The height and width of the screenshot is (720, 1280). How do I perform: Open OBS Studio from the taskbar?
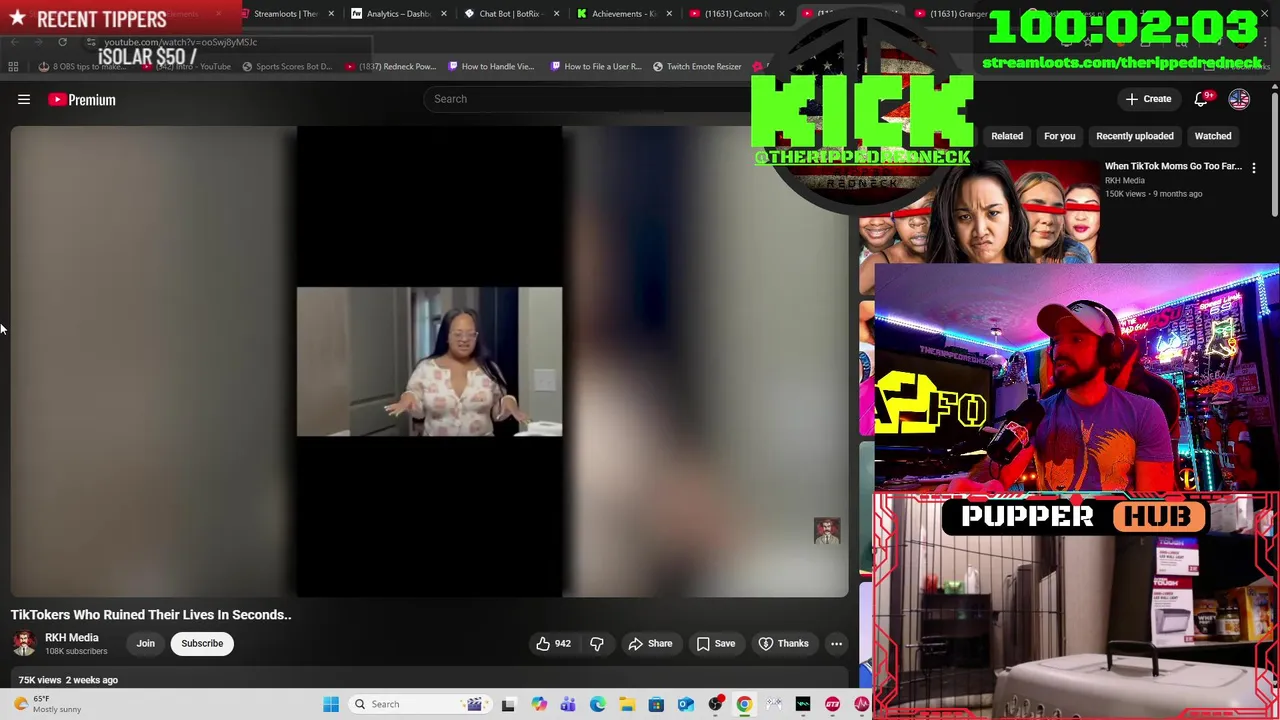point(715,704)
